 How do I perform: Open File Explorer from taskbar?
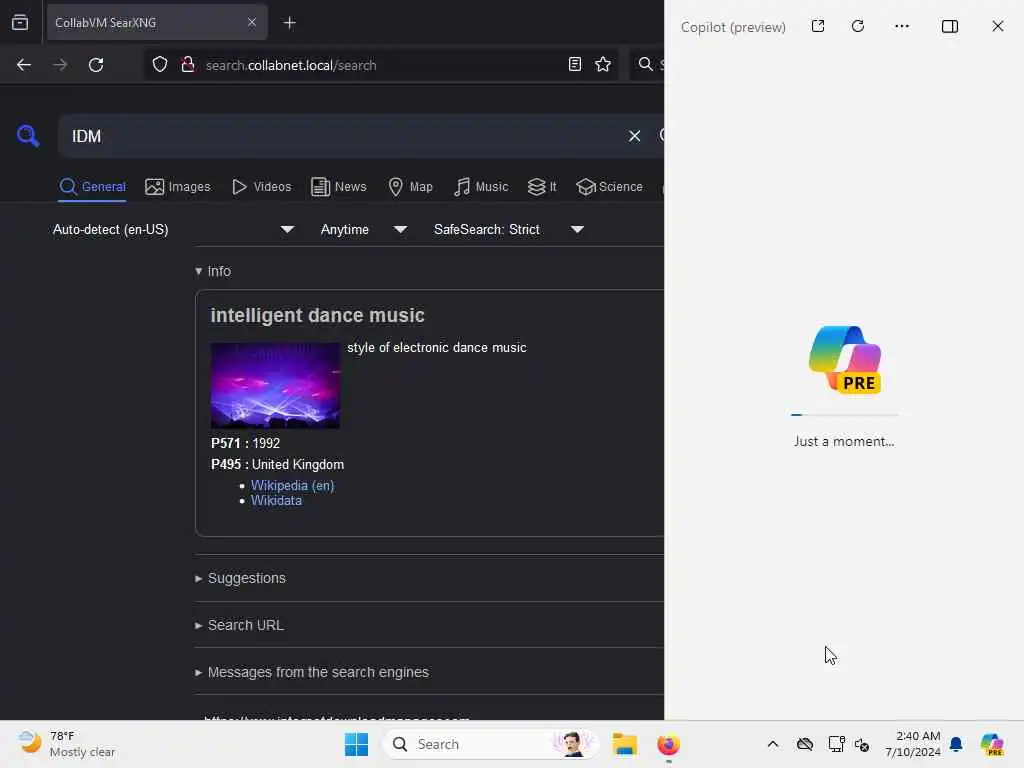[x=624, y=744]
